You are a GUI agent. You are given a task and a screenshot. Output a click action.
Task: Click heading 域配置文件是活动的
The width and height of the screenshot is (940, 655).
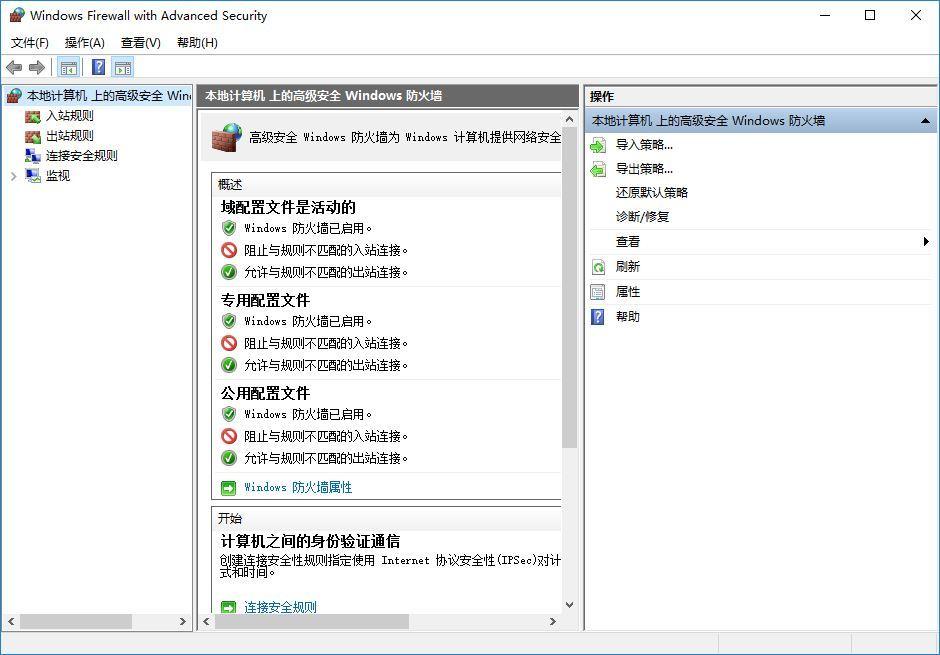[x=288, y=207]
